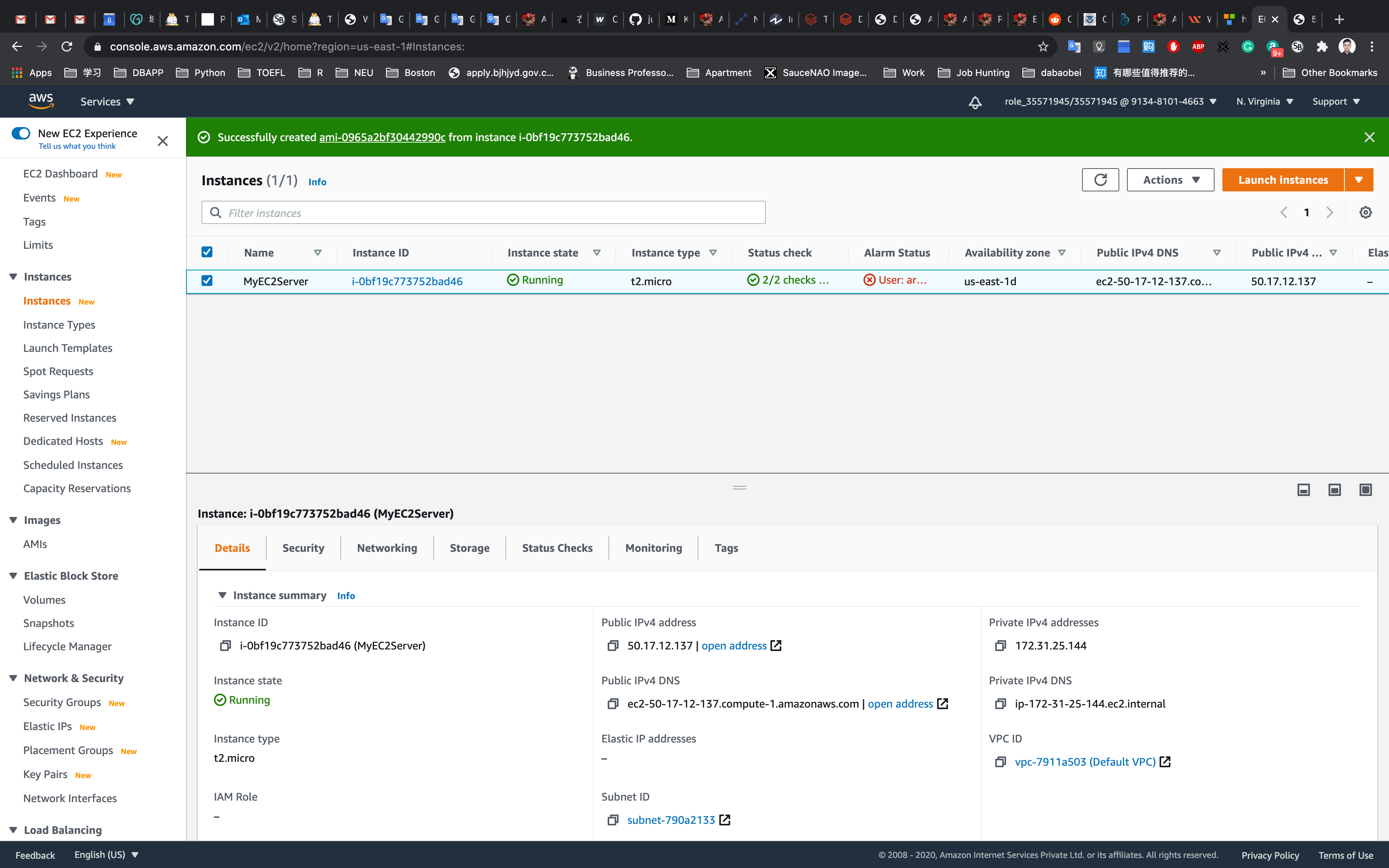
Task: Switch to the Security tab
Action: (x=303, y=548)
